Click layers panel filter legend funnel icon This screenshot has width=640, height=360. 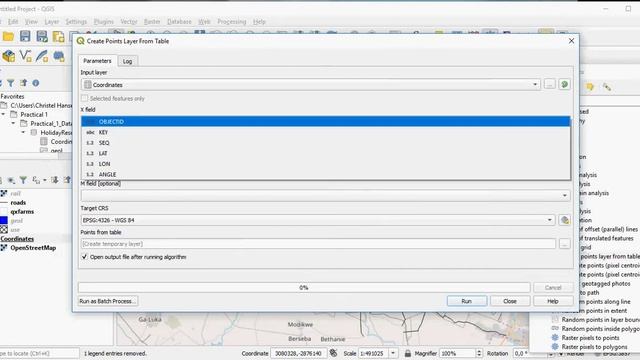click(x=23, y=180)
